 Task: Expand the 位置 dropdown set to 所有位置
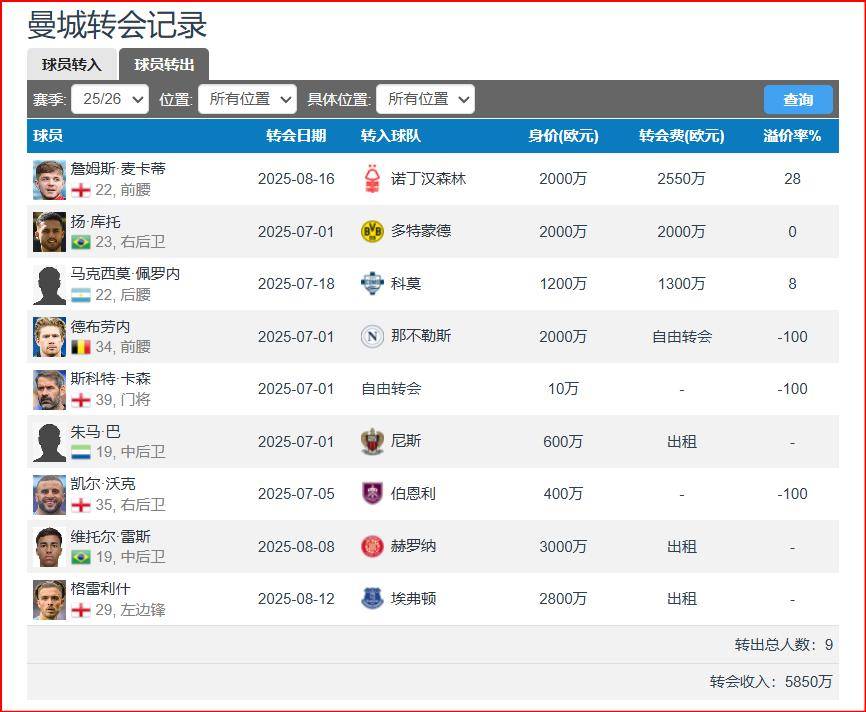pos(247,99)
